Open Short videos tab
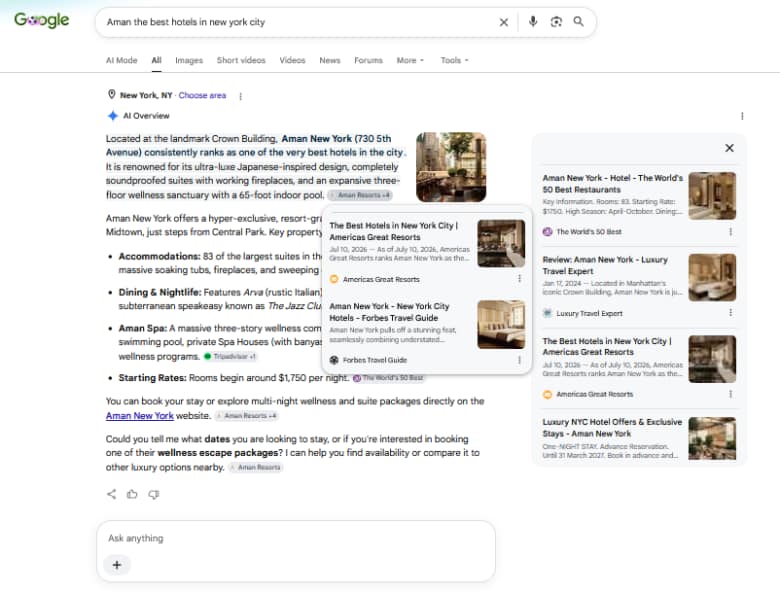Screen dimensions: 780x592 tap(241, 60)
